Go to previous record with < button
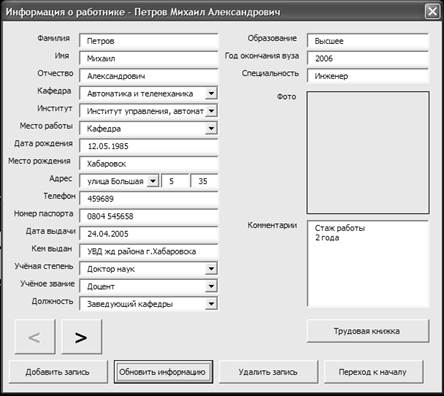Image resolution: width=444 pixels, height=396 pixels. coord(35,337)
